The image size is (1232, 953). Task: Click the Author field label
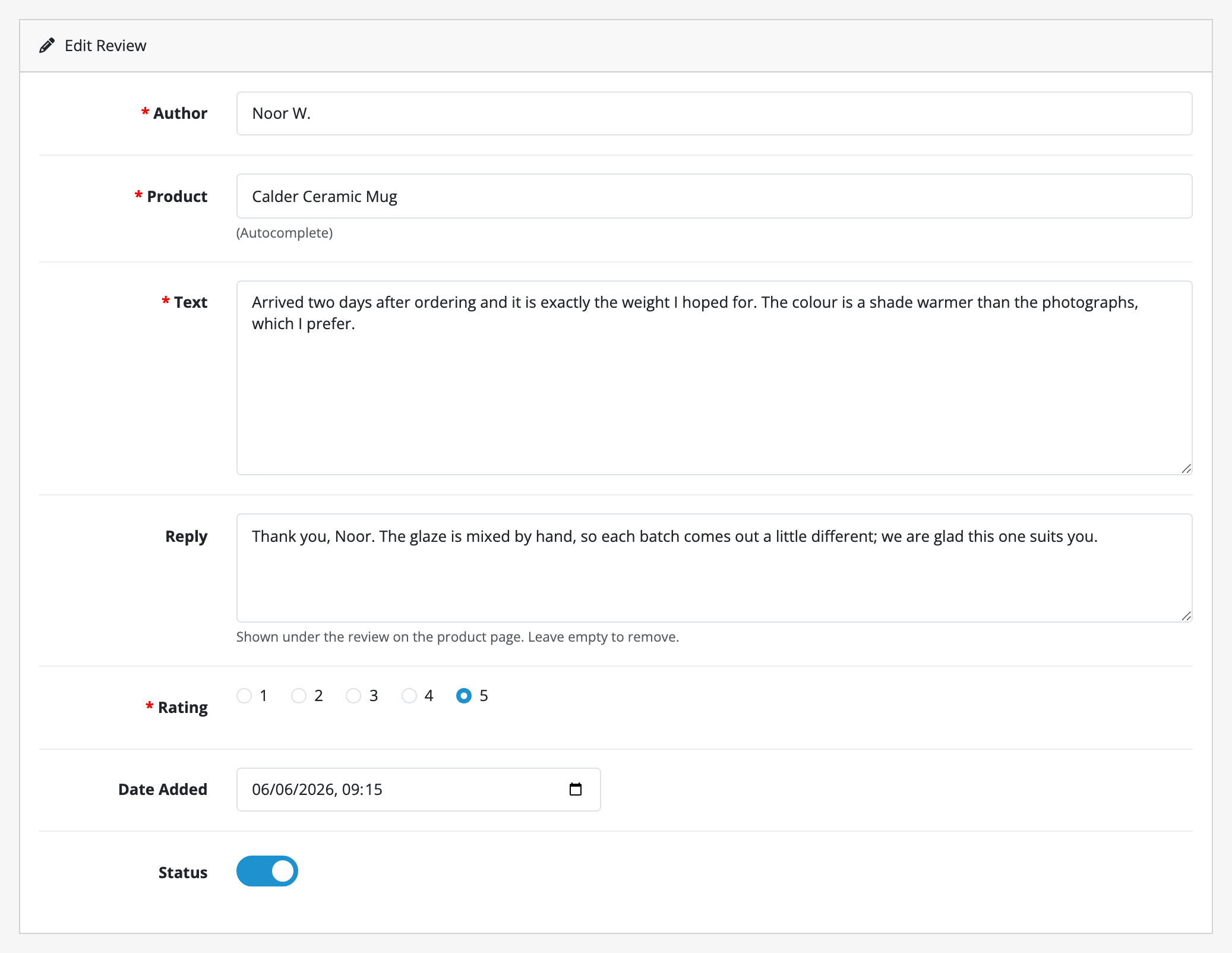tap(180, 113)
